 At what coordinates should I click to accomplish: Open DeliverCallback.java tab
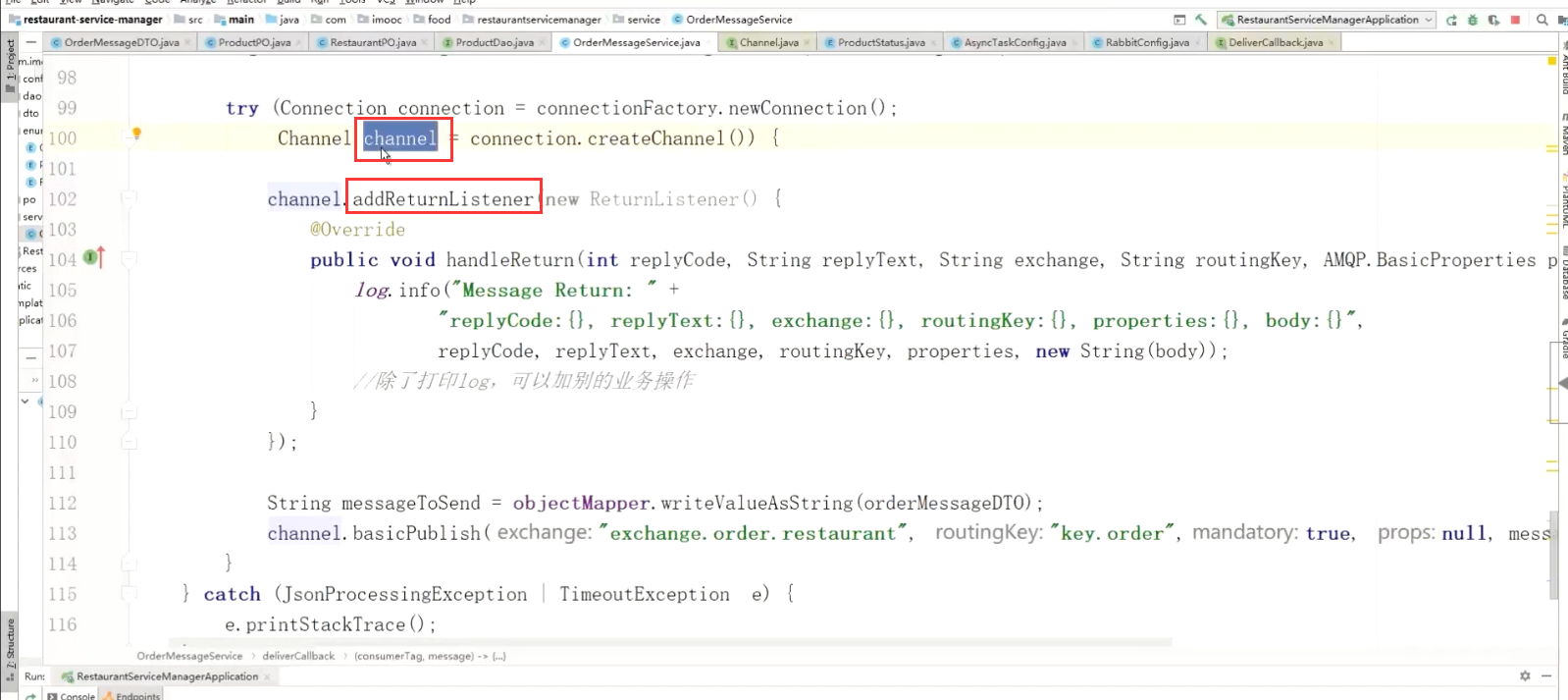[x=1276, y=42]
